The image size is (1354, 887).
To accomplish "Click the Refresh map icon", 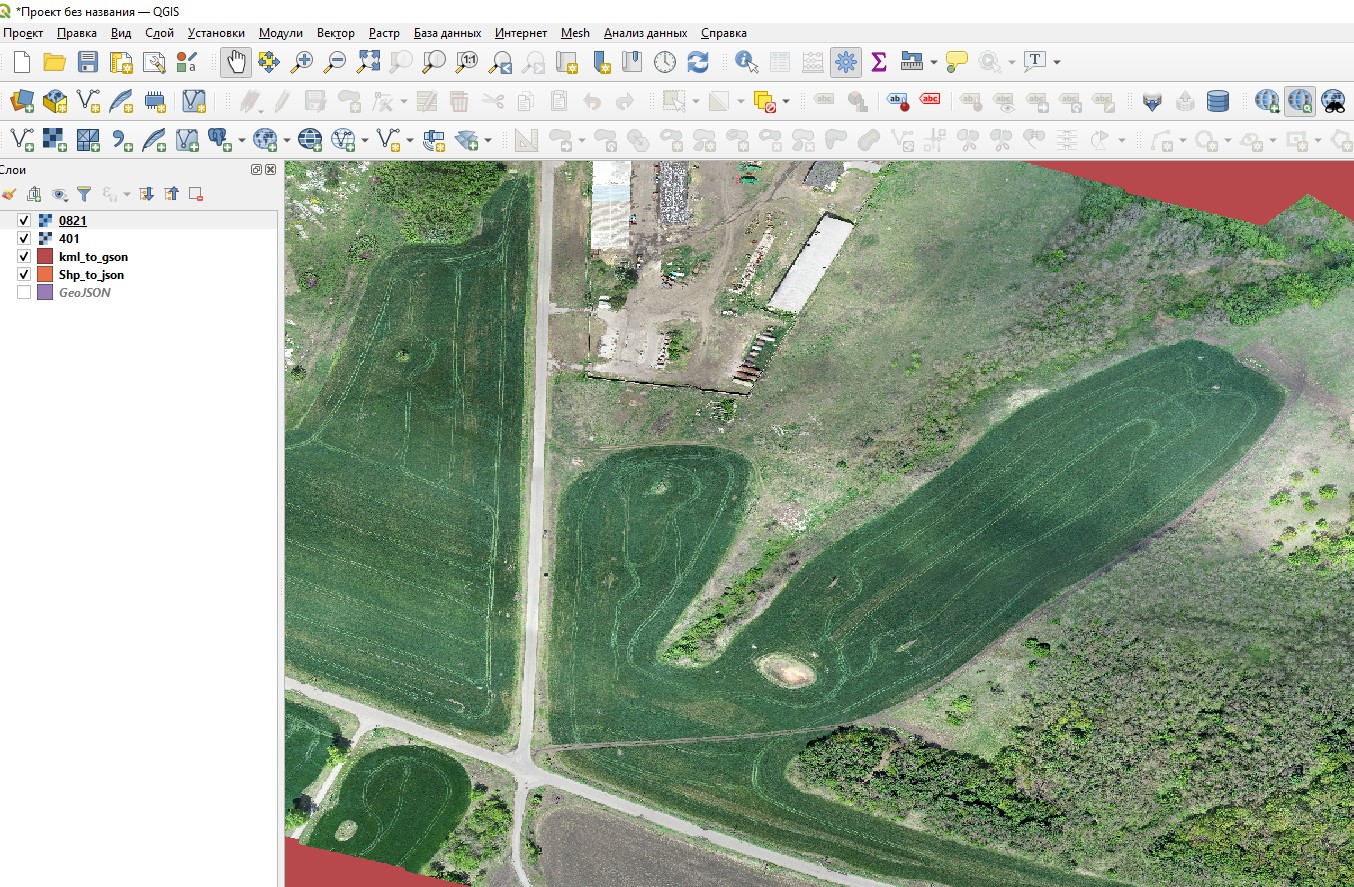I will pyautogui.click(x=698, y=62).
